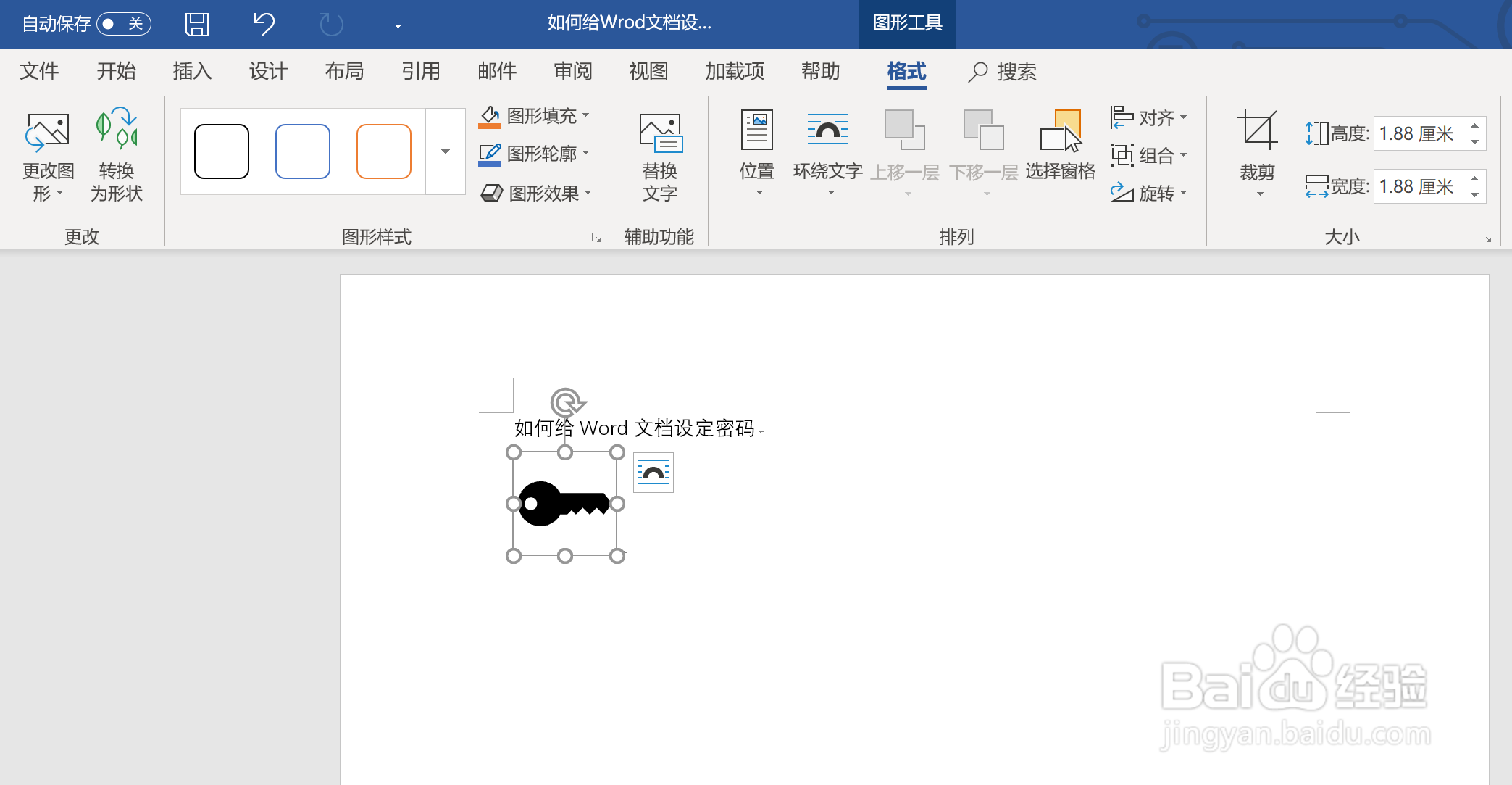Decrease the 高度 height value
Viewport: 1512px width, 785px height.
coord(1474,142)
